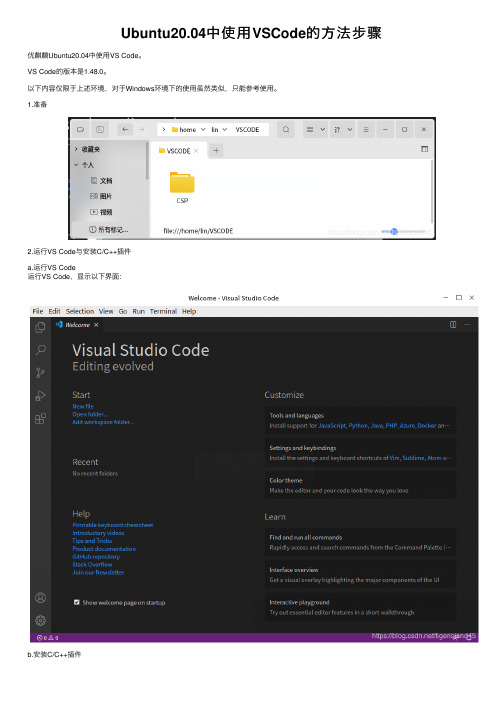The height and width of the screenshot is (713, 504).
Task: Toggle Show welcome page on startup checkbox
Action: (x=76, y=602)
